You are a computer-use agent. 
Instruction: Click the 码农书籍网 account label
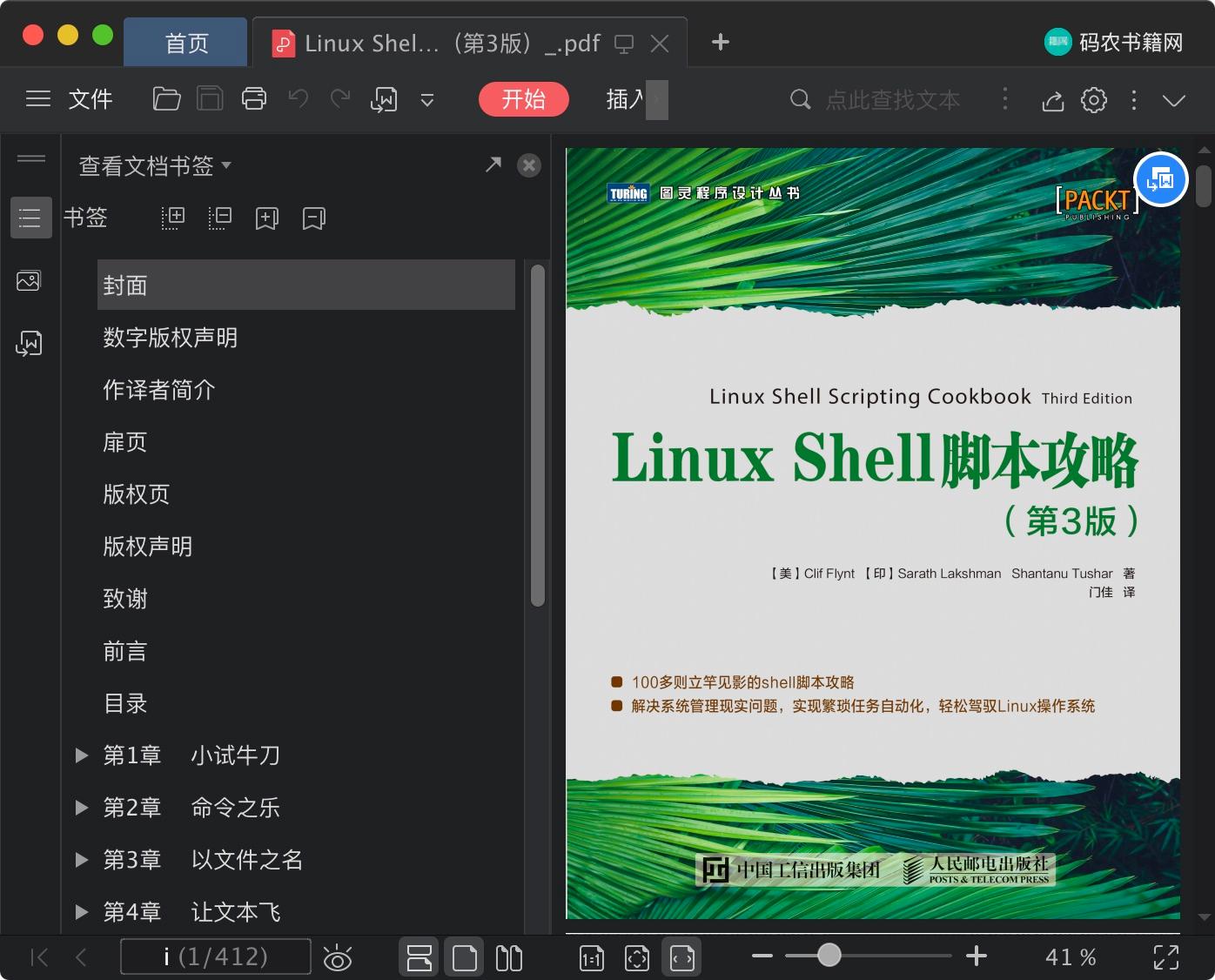[x=1131, y=42]
